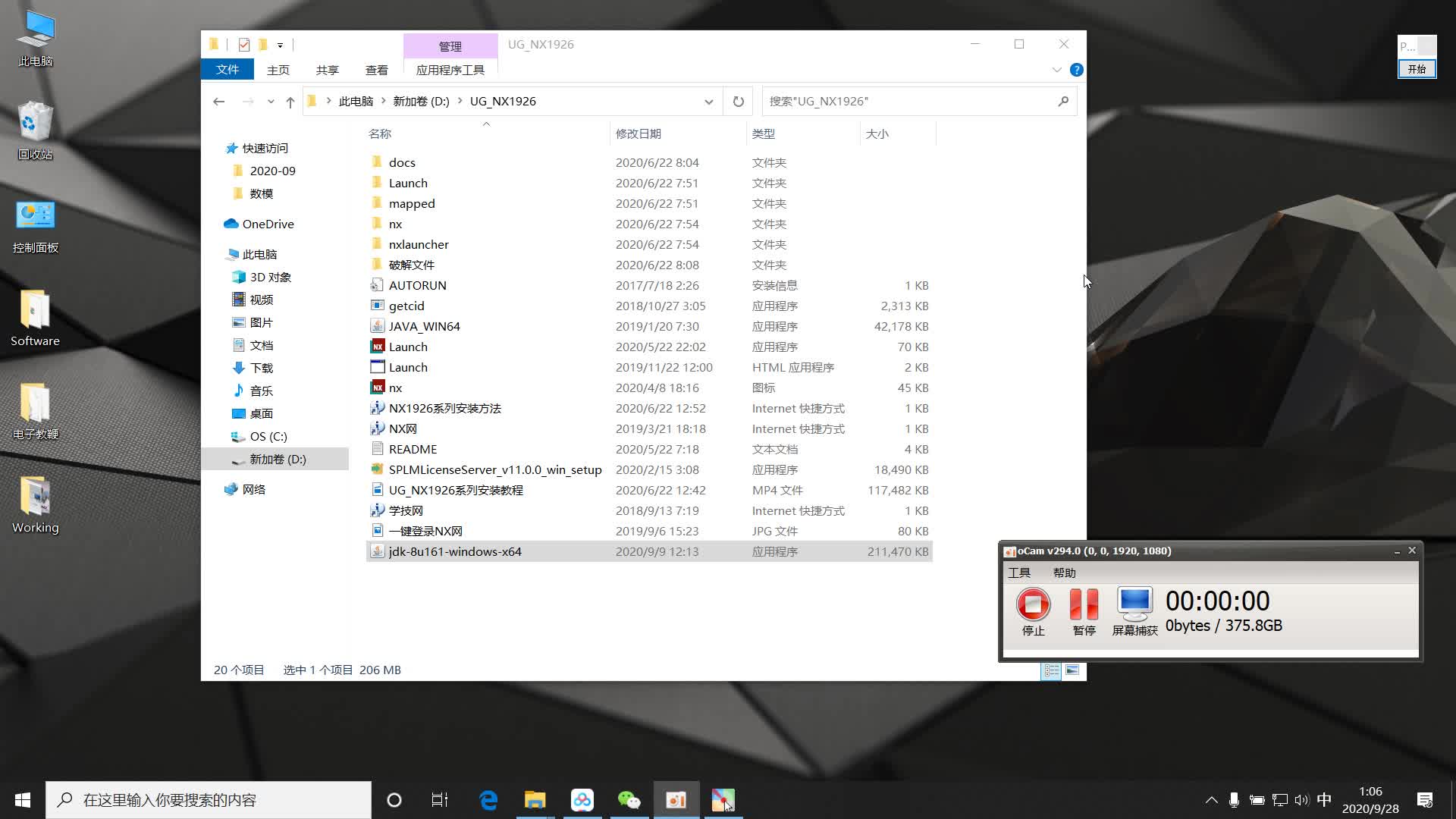
Task: Select the NX Launch application file
Action: pos(408,347)
